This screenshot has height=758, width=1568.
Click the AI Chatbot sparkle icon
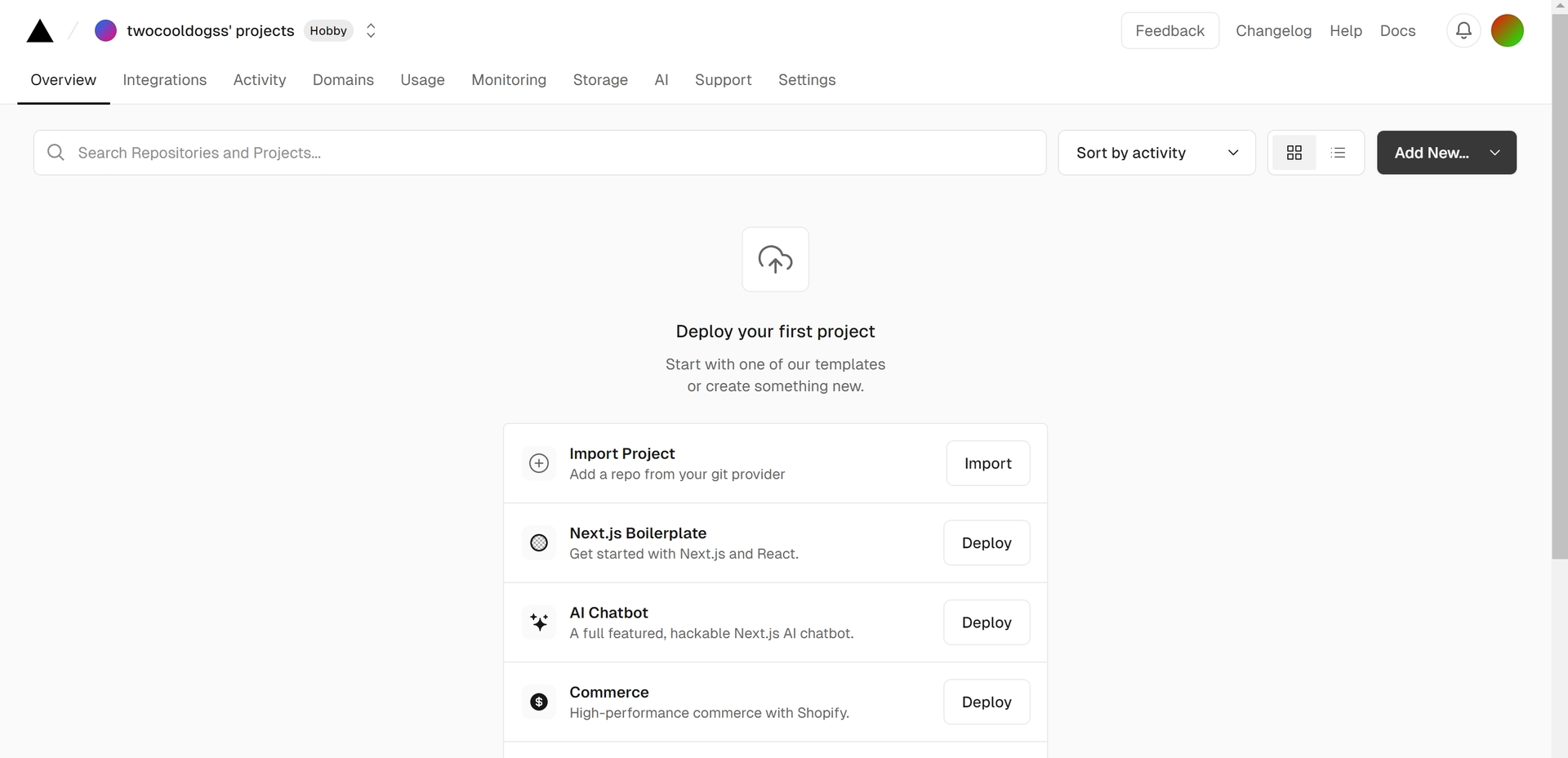tap(539, 622)
